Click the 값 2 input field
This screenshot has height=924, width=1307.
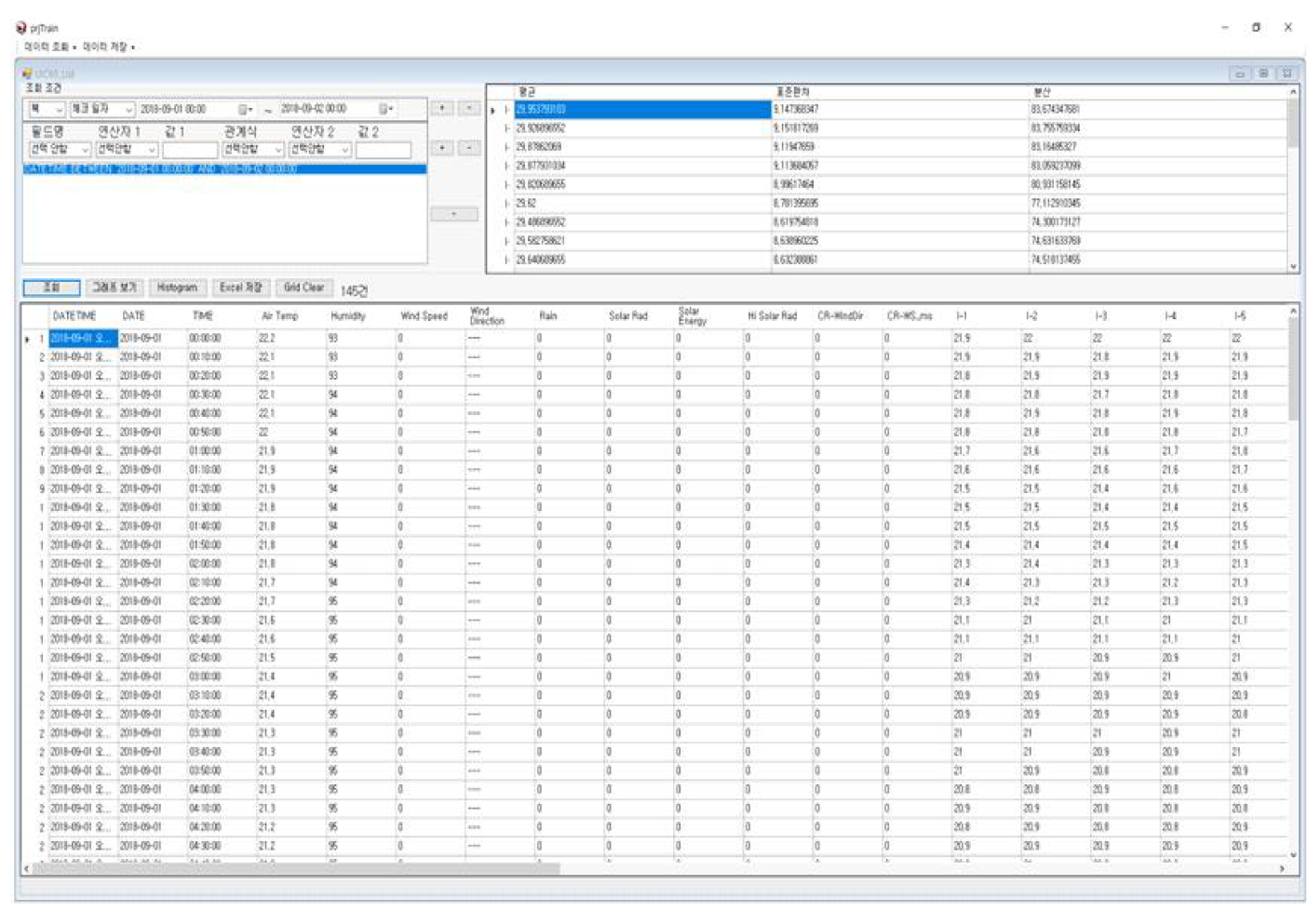(x=383, y=150)
